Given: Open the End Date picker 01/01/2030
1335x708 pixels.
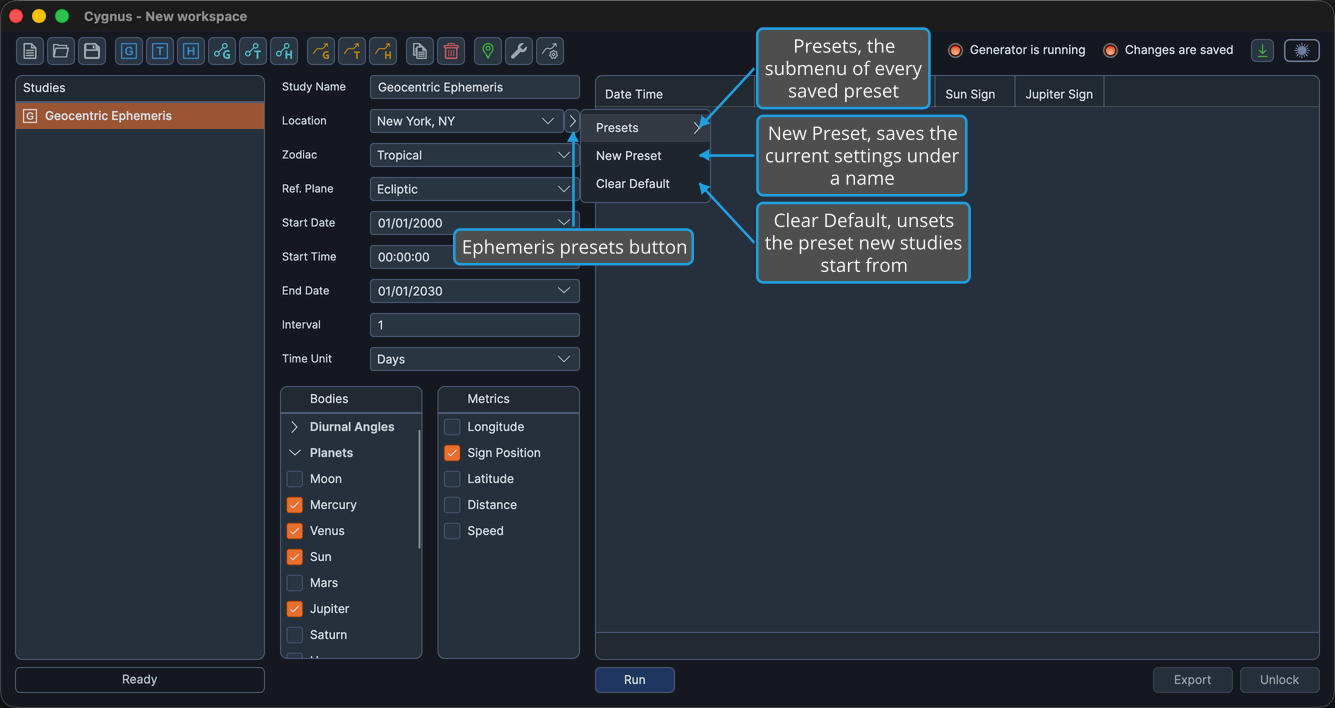Looking at the screenshot, I should [x=475, y=291].
